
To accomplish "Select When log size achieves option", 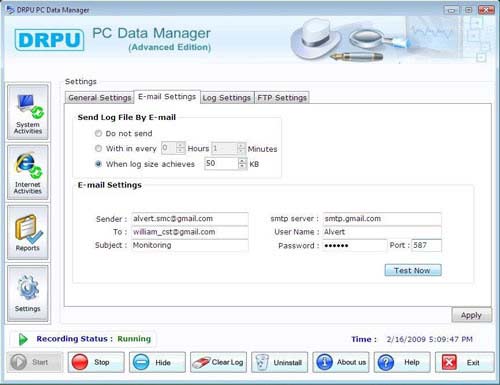I will [x=98, y=164].
